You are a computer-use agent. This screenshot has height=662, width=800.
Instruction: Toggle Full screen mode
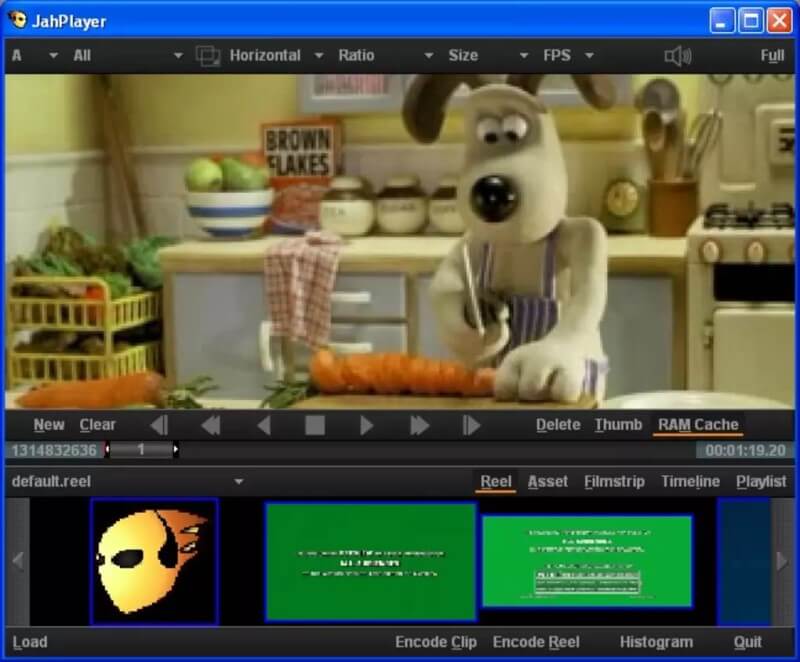click(771, 56)
